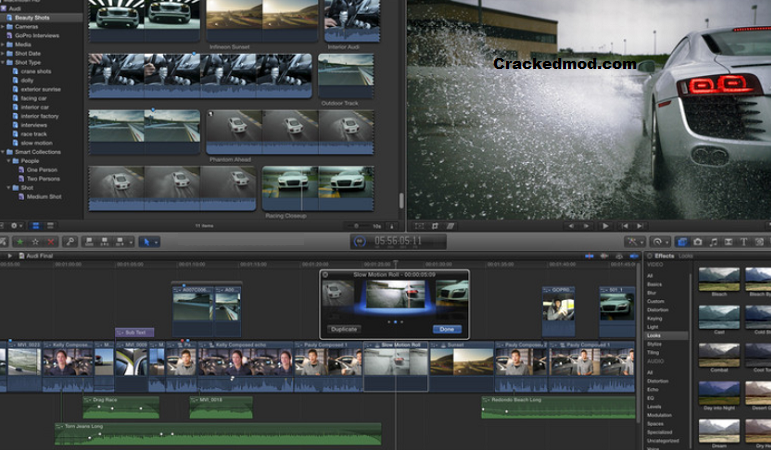Click Duplicate in the audition popup

344,329
